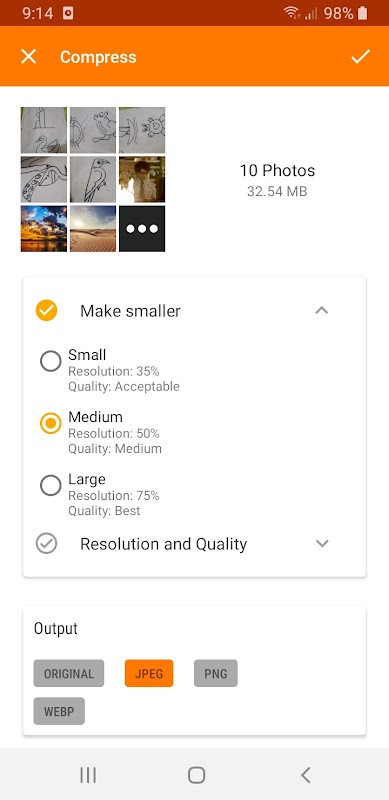Screen dimensions: 389x800
Task: Tap the Android home navigation icon
Action: pyautogui.click(x=197, y=775)
